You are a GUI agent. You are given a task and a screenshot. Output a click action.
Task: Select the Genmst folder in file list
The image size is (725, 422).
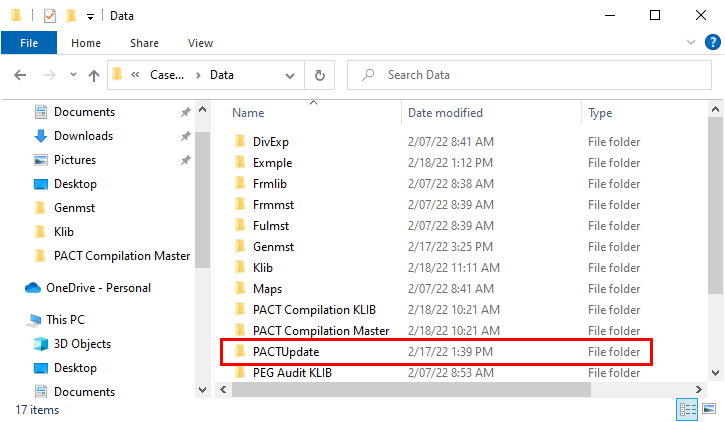coord(273,247)
